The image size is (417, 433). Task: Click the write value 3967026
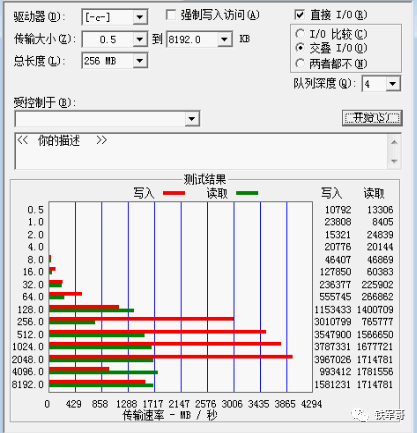coord(333,360)
